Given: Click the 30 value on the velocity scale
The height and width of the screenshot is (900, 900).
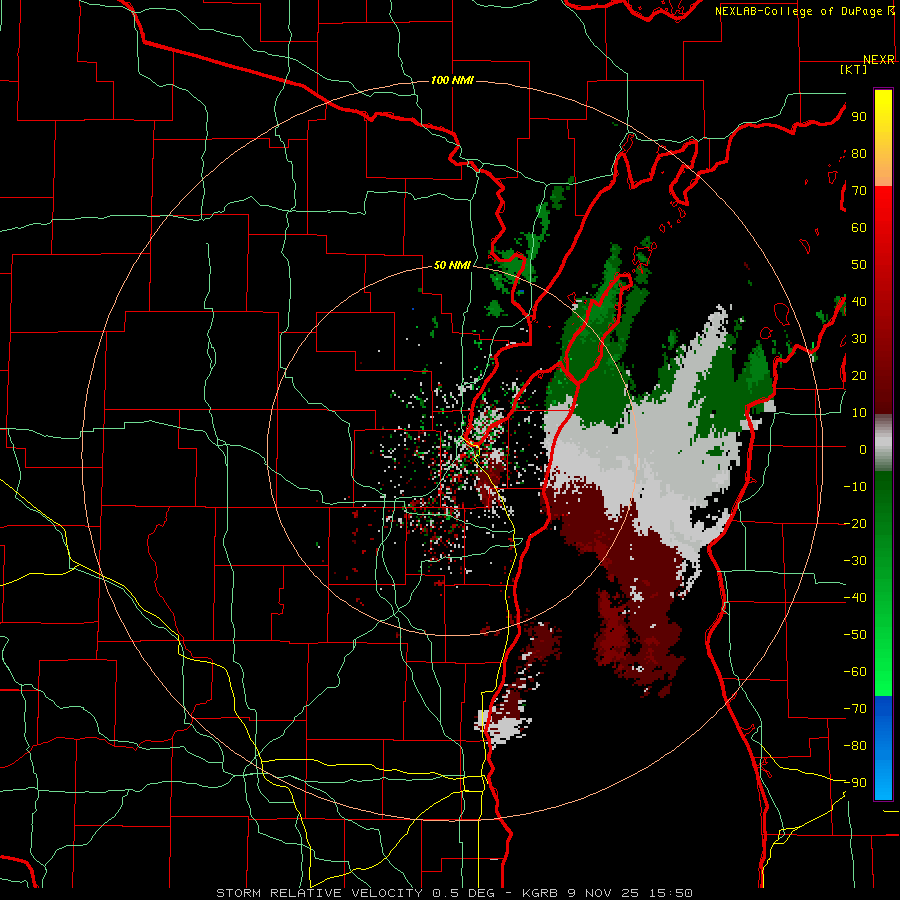Looking at the screenshot, I should [859, 339].
